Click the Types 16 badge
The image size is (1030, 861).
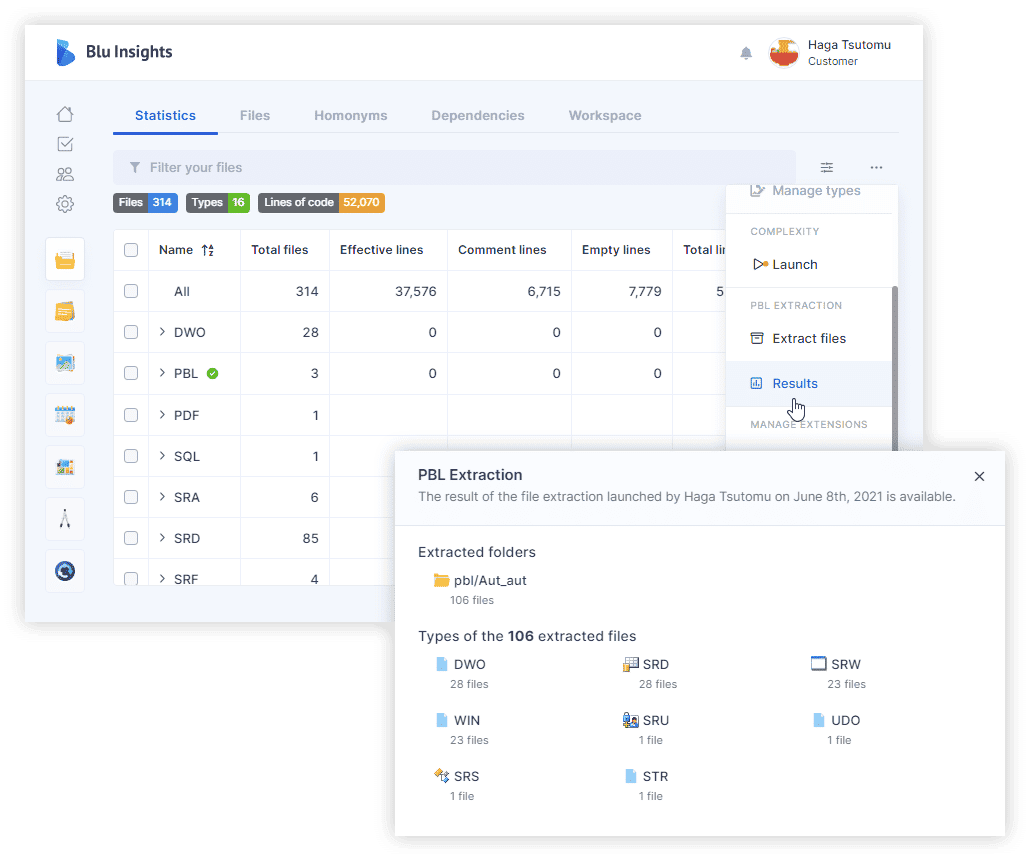[217, 203]
